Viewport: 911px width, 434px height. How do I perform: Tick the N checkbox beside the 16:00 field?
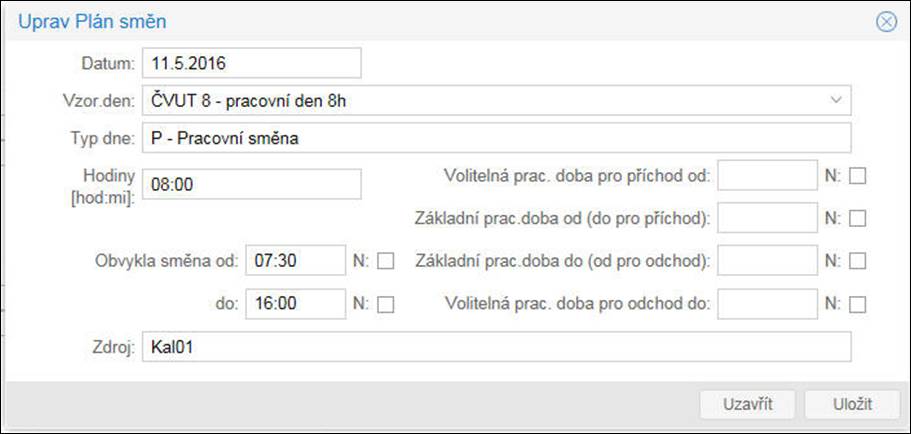click(386, 304)
